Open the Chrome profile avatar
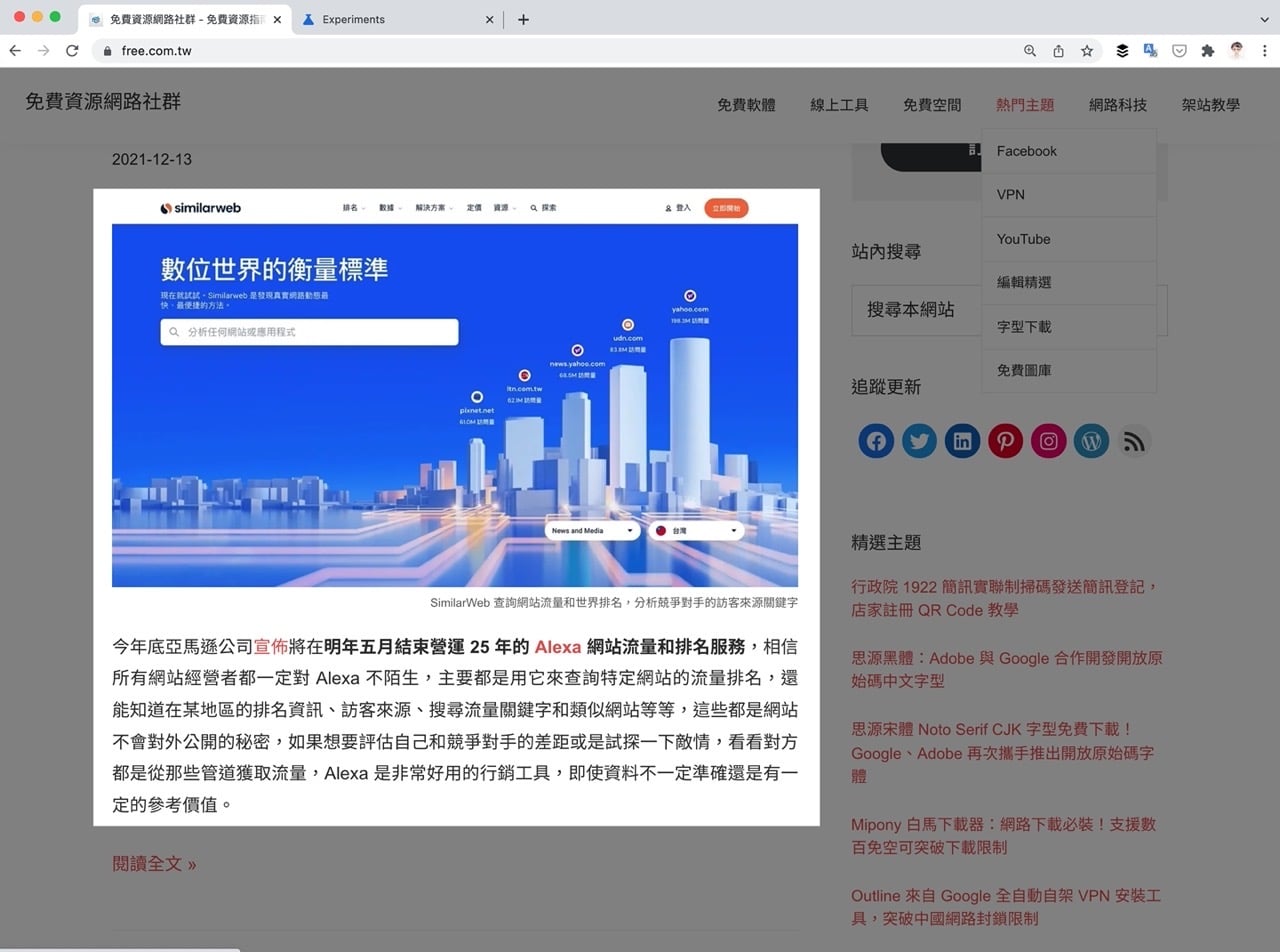Screen dimensions: 1280x952 click(x=1237, y=50)
